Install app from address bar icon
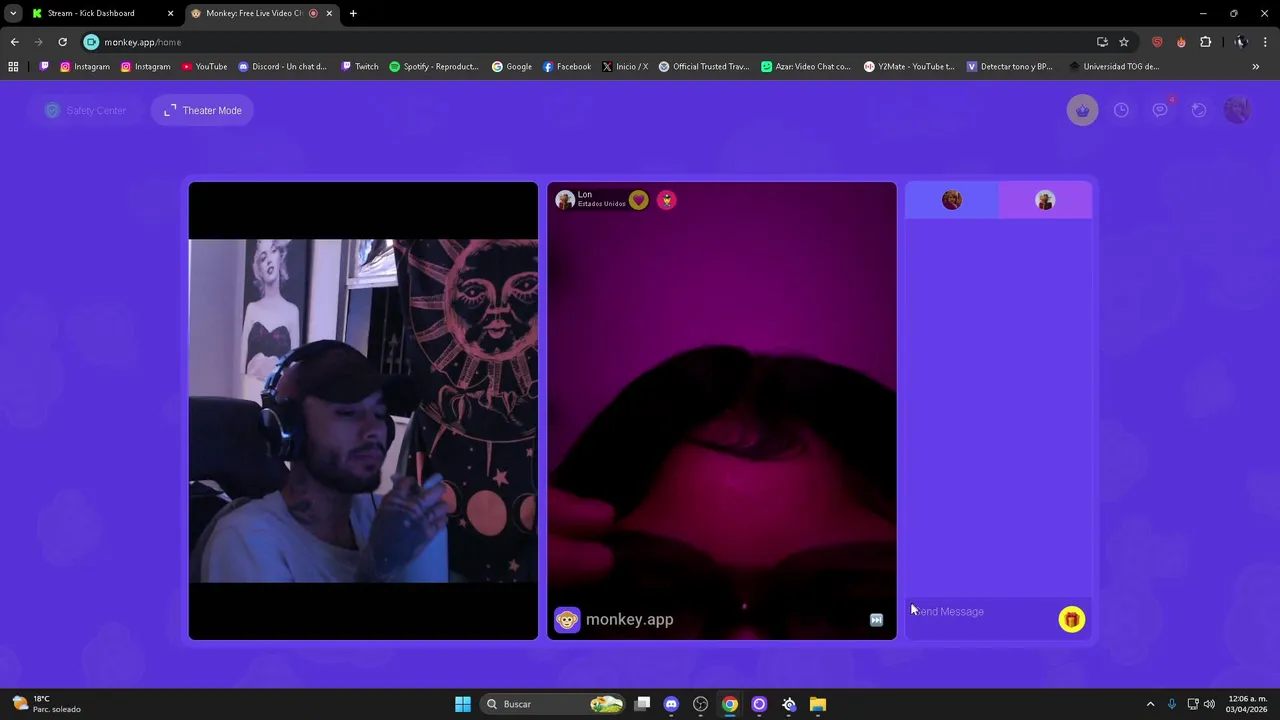1280x720 pixels. point(1102,42)
